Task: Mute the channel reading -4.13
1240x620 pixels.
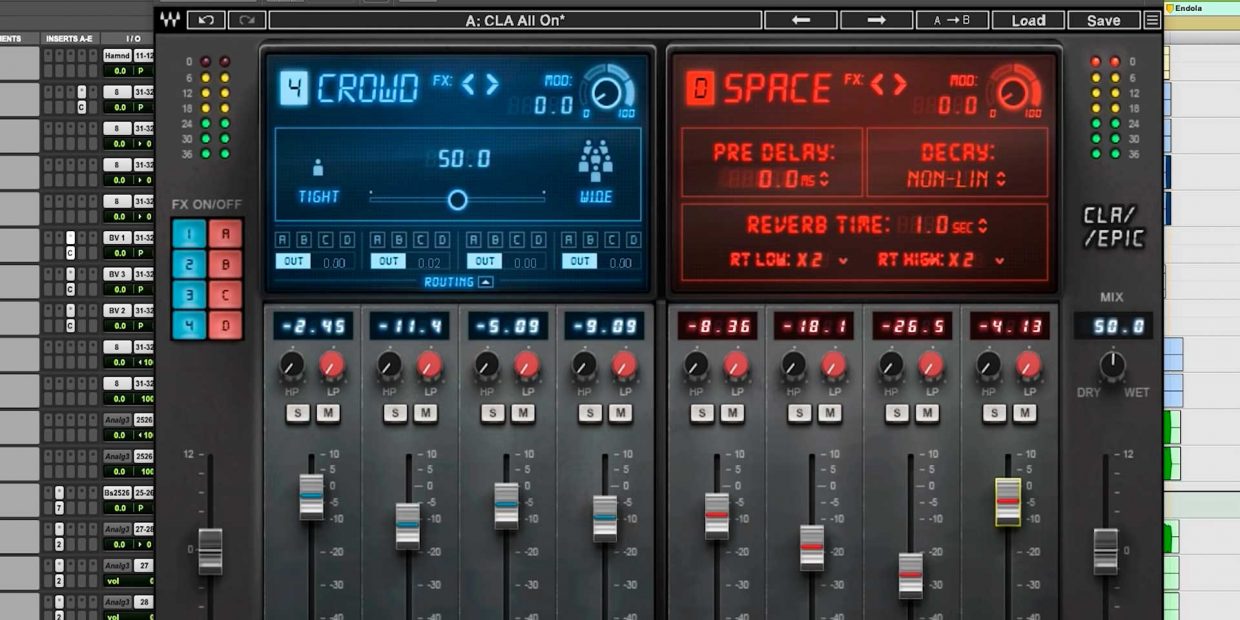Action: (x=1024, y=413)
